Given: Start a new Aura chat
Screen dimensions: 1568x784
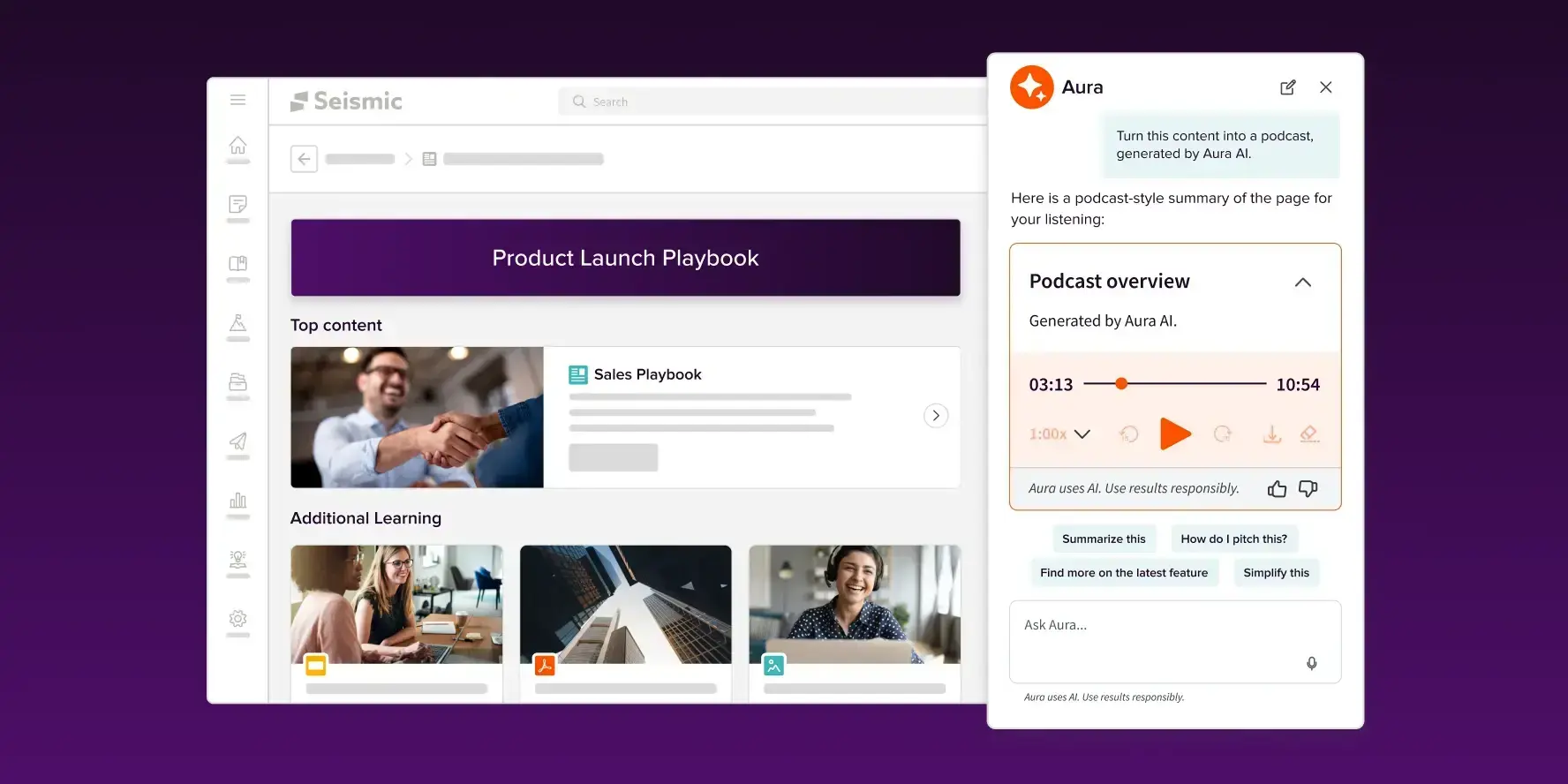Looking at the screenshot, I should click(x=1288, y=87).
